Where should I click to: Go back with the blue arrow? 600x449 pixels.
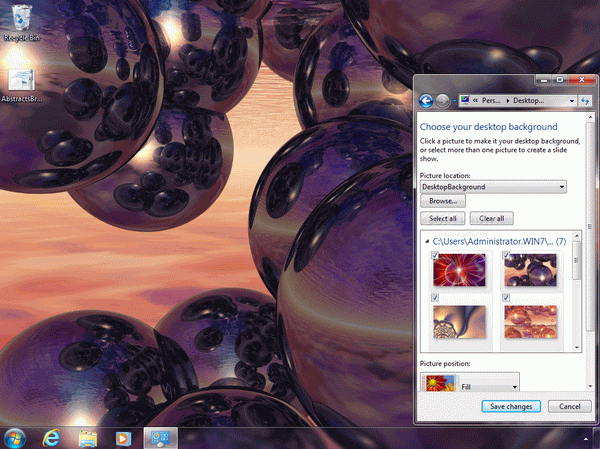point(426,101)
